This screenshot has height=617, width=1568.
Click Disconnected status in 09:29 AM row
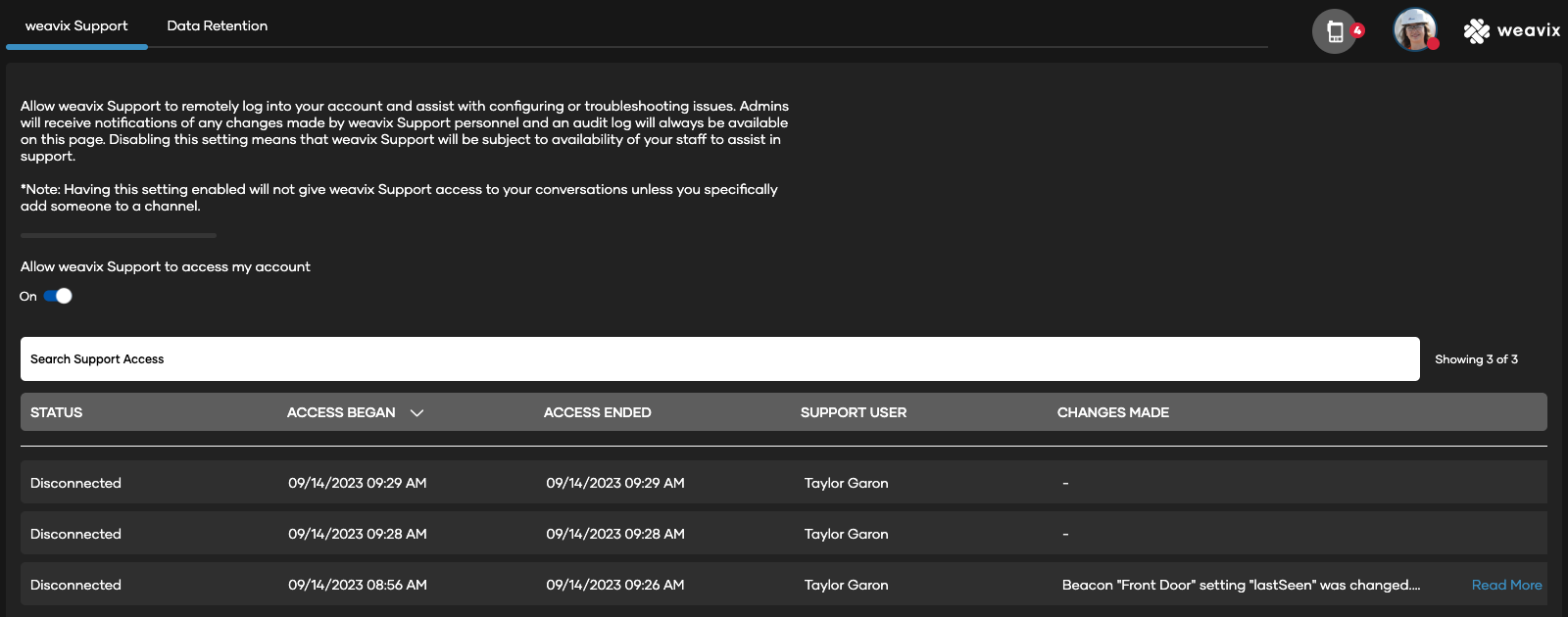click(x=75, y=483)
